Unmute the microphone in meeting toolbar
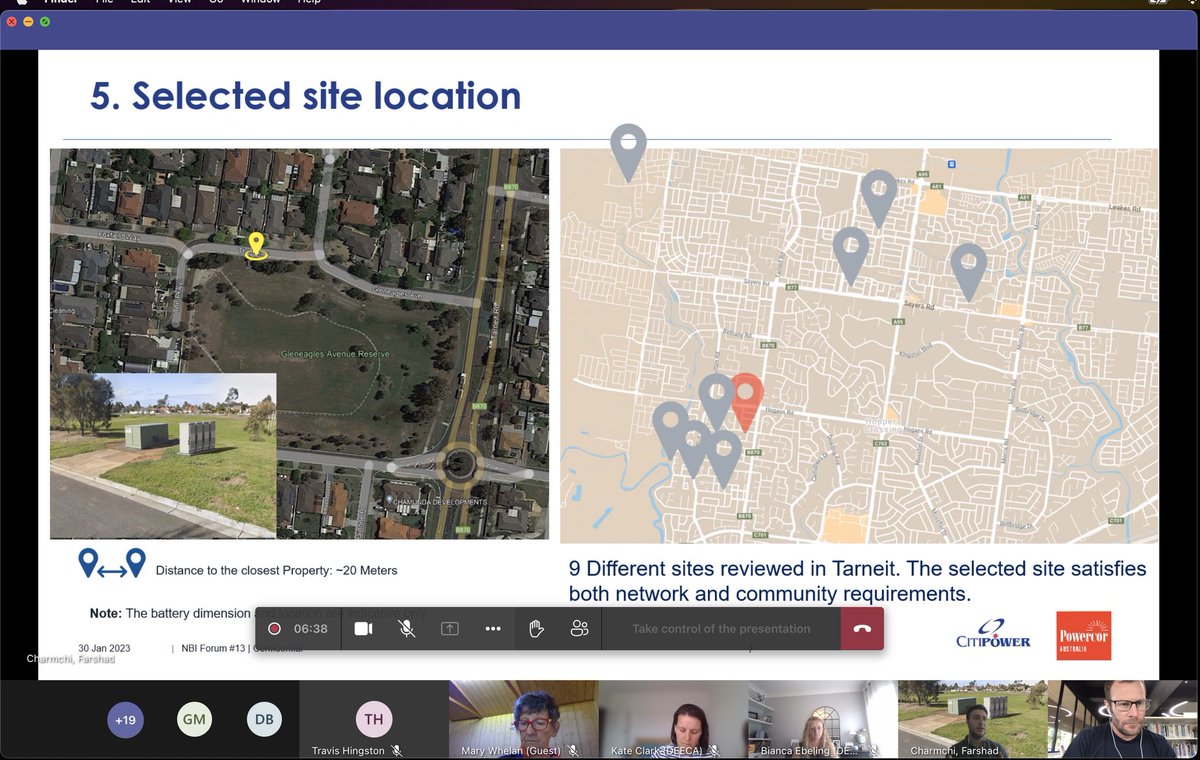Viewport: 1200px width, 760px height. coord(407,629)
